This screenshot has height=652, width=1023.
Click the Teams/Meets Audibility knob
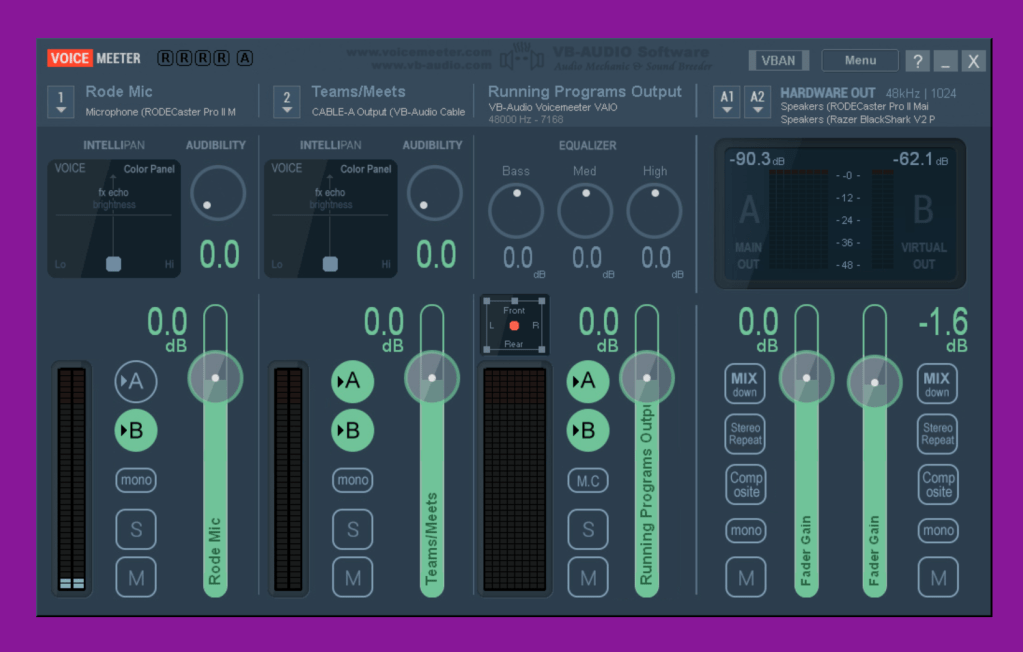coord(435,193)
